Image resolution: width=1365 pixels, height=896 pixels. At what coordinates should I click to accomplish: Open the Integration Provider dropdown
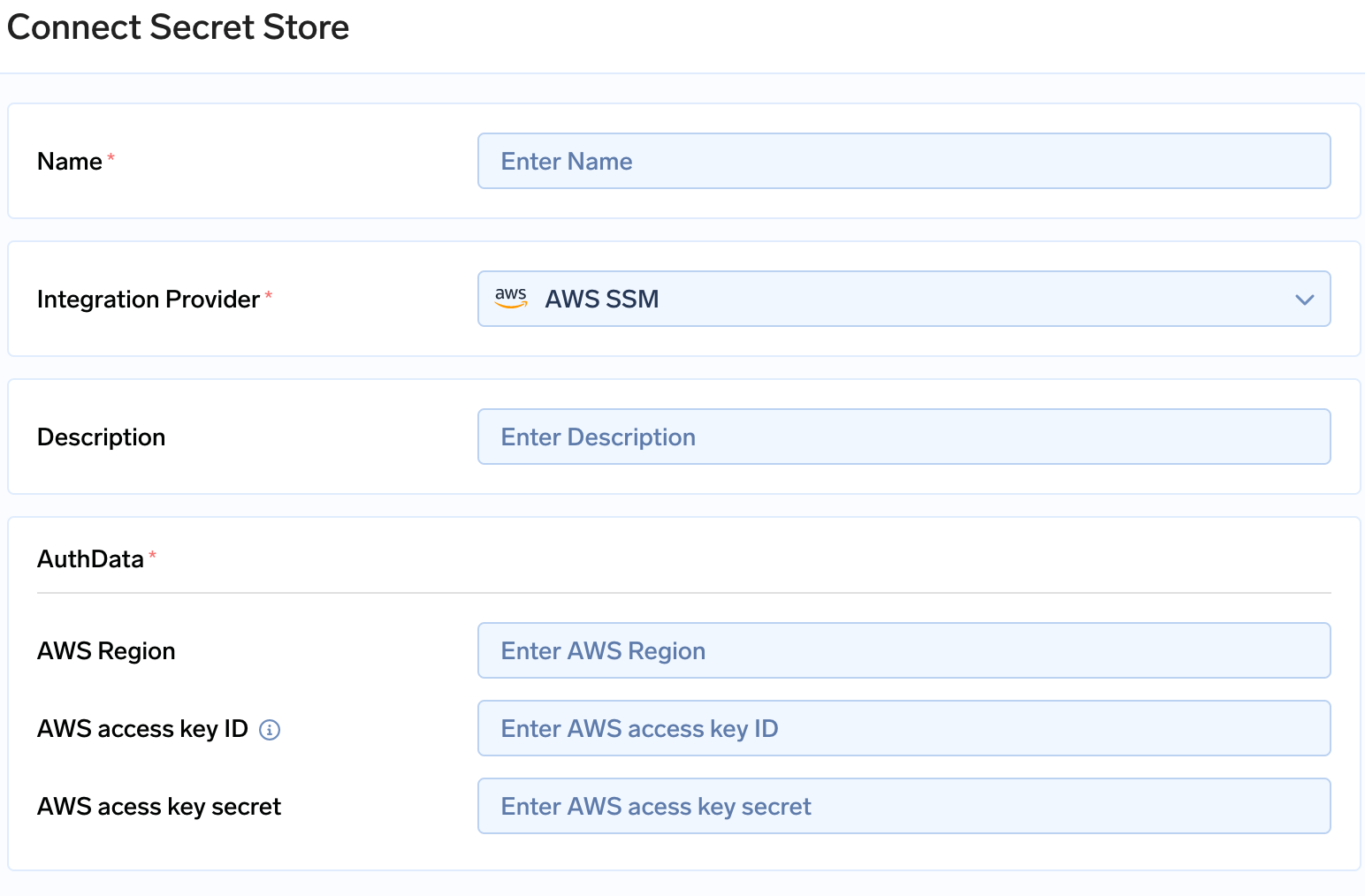tap(904, 299)
